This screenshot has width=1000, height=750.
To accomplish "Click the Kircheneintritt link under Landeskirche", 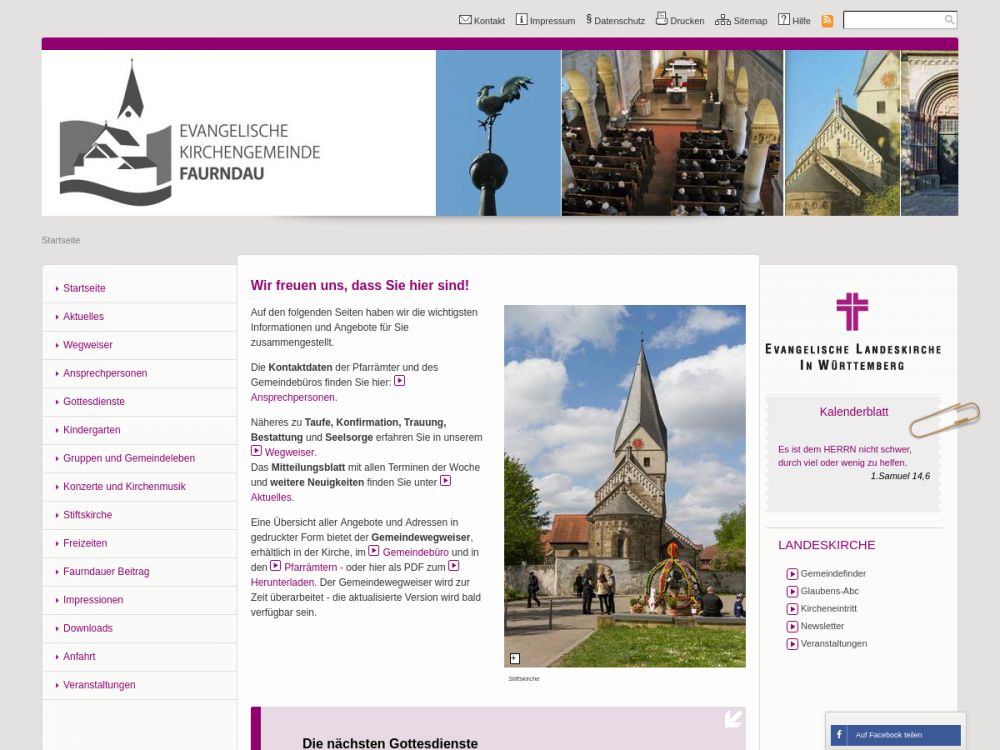I will [x=828, y=609].
